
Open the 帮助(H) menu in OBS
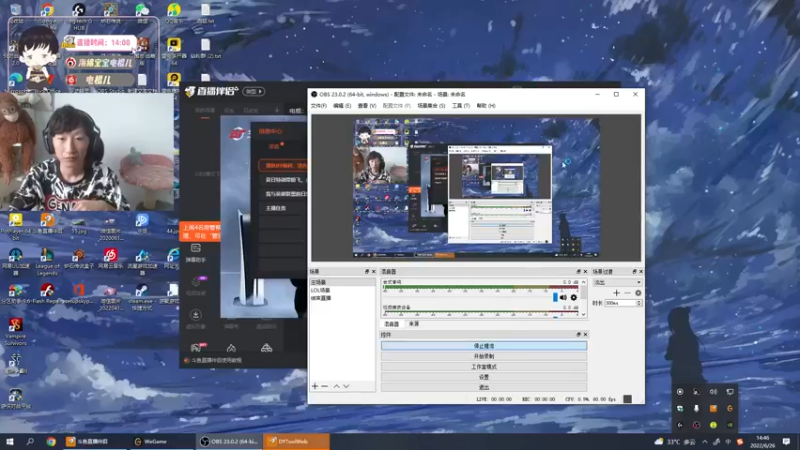(x=486, y=106)
